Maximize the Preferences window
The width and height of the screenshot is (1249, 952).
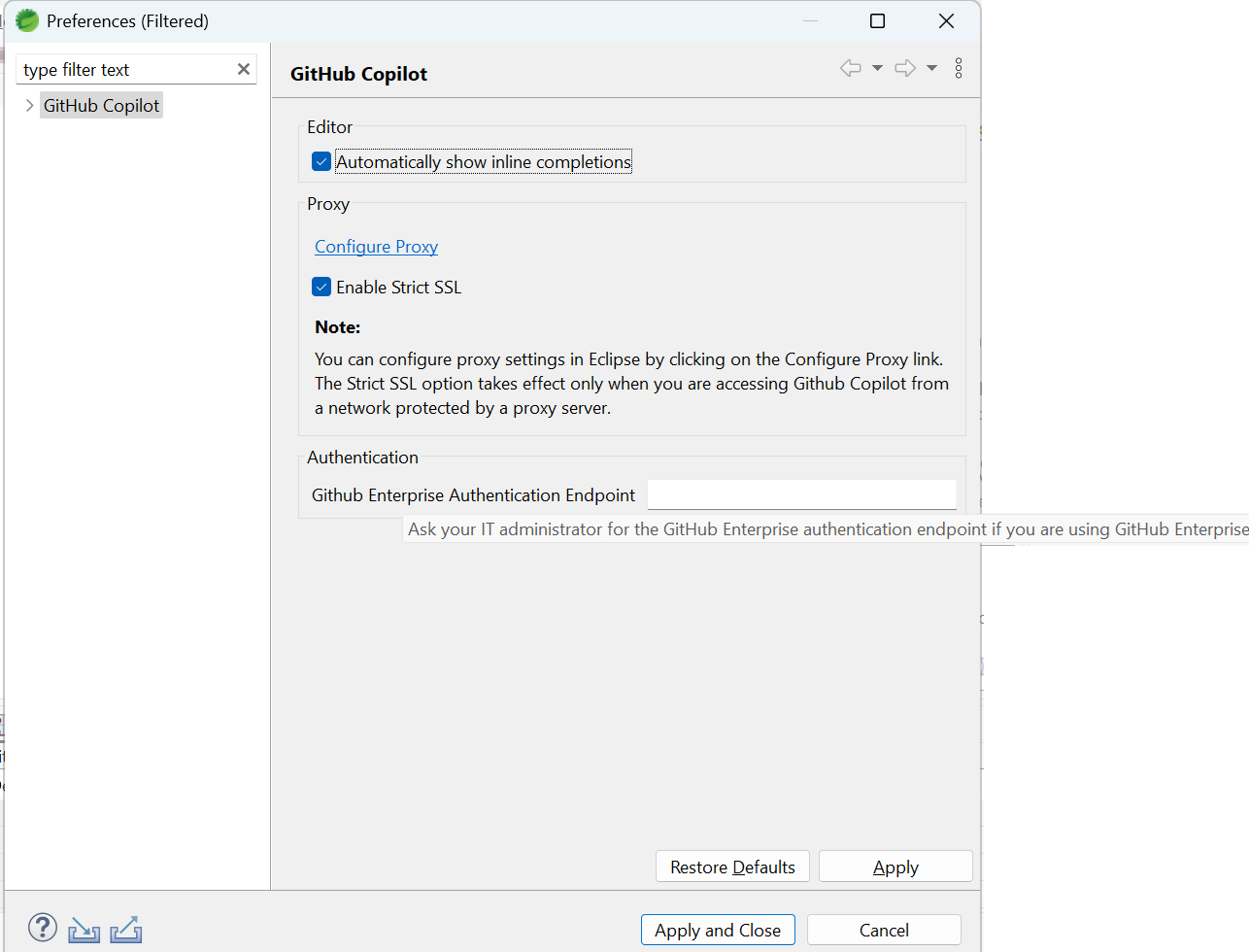pyautogui.click(x=877, y=20)
